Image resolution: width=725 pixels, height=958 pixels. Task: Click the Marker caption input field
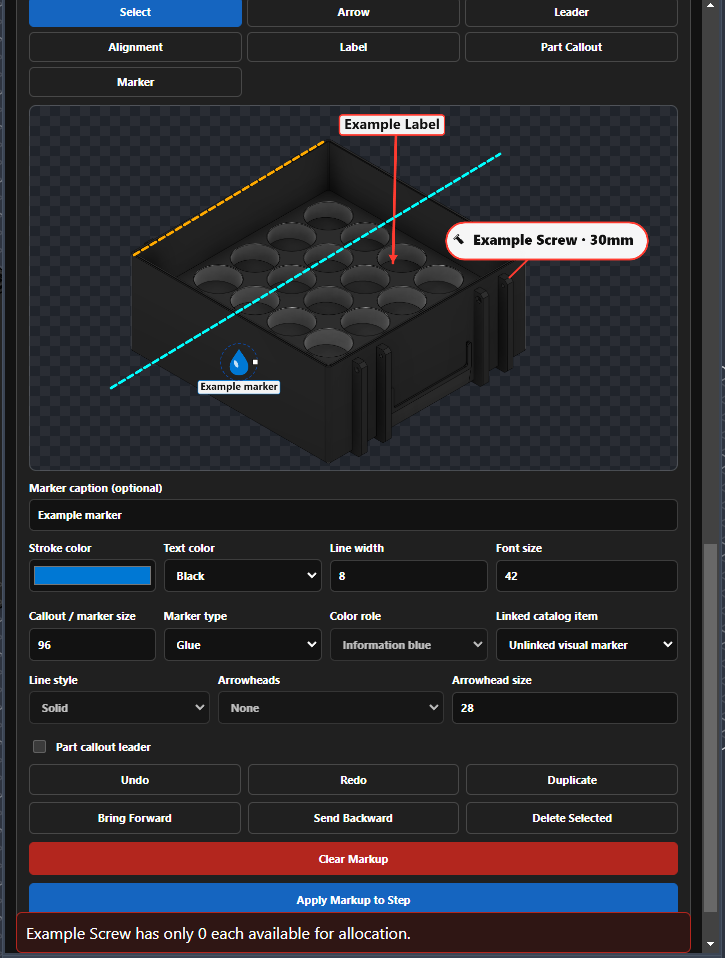(353, 515)
